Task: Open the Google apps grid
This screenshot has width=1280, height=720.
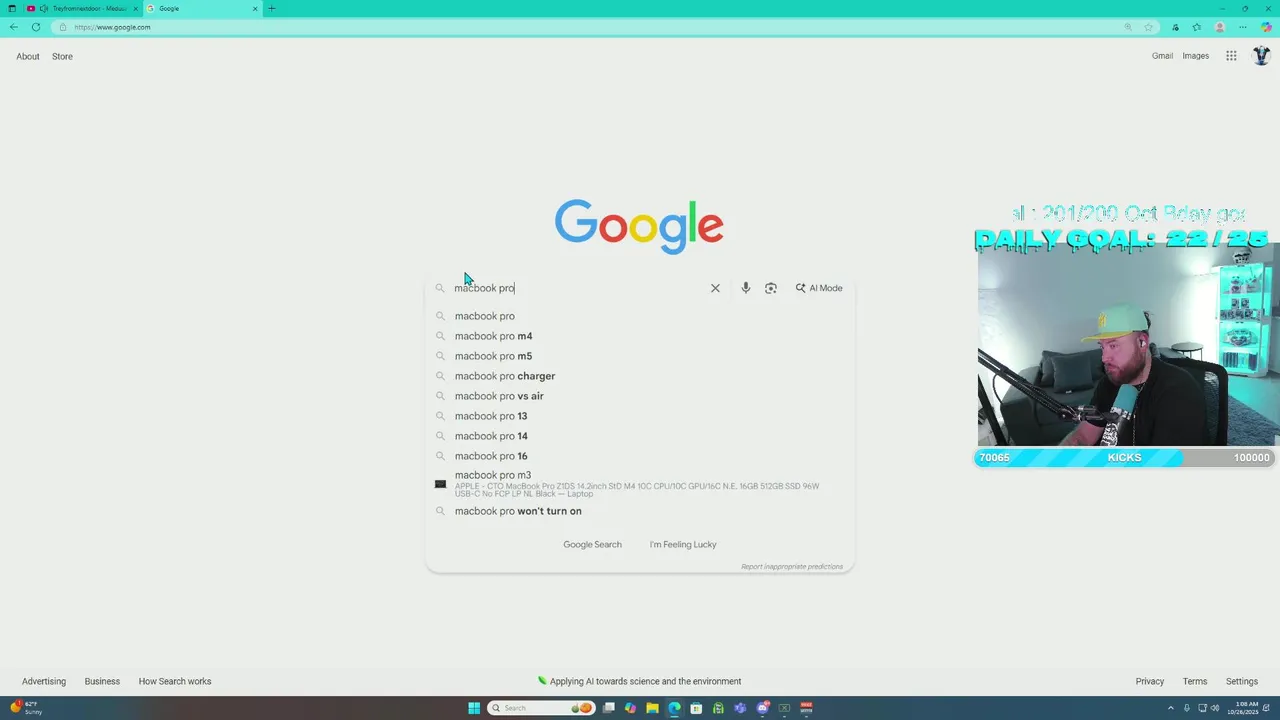Action: [x=1231, y=56]
